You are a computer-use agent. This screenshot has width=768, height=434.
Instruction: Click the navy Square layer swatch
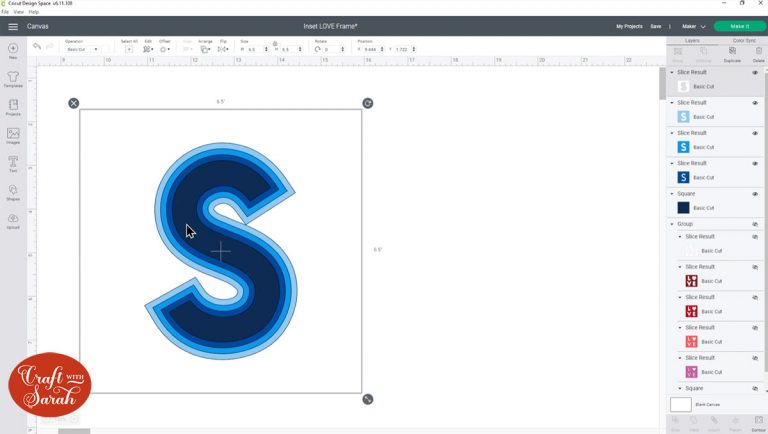[x=683, y=208]
